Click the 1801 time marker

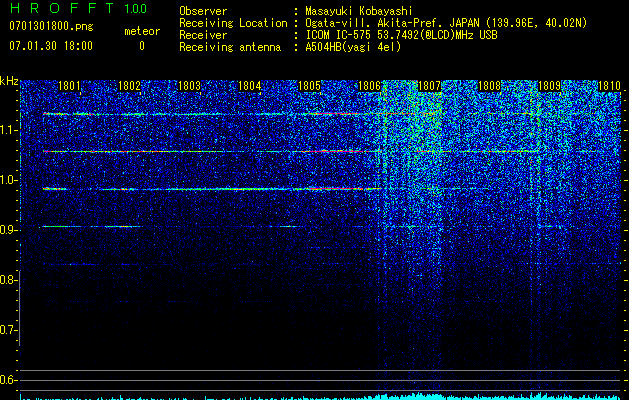pyautogui.click(x=69, y=85)
